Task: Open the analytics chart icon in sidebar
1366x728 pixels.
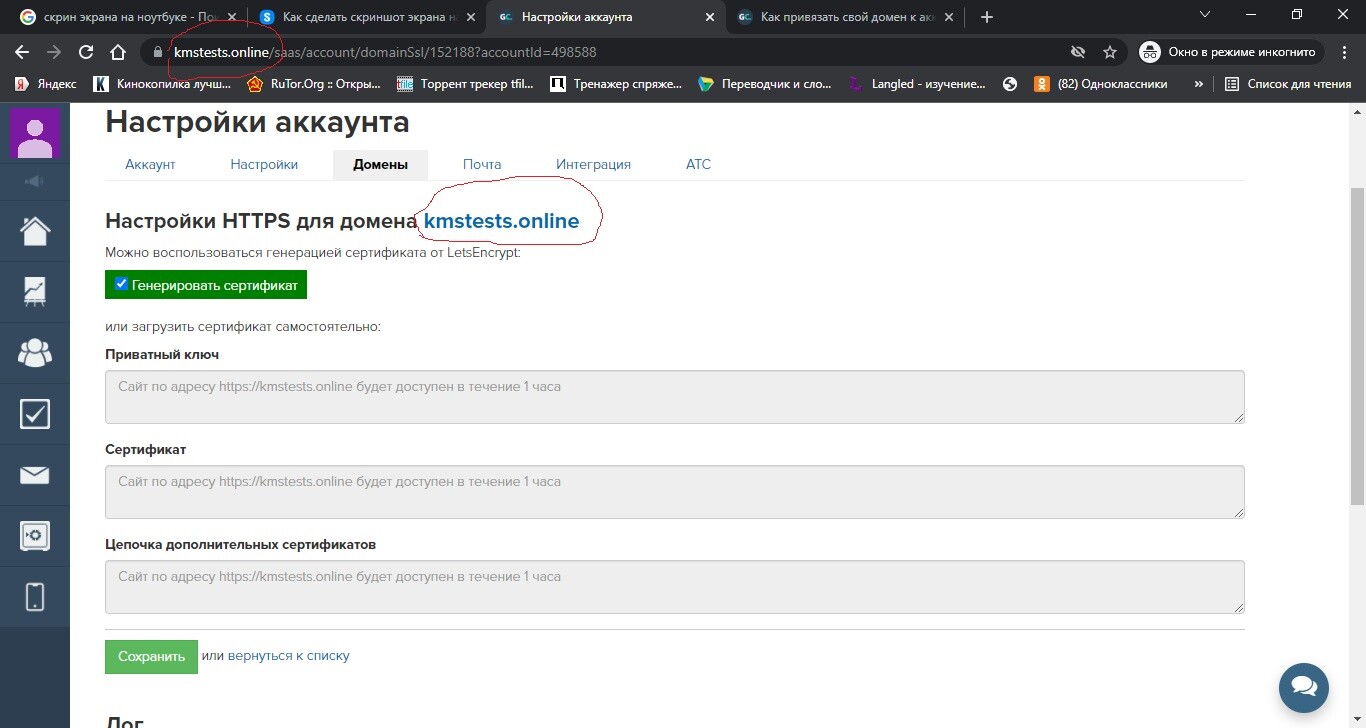Action: (x=35, y=291)
